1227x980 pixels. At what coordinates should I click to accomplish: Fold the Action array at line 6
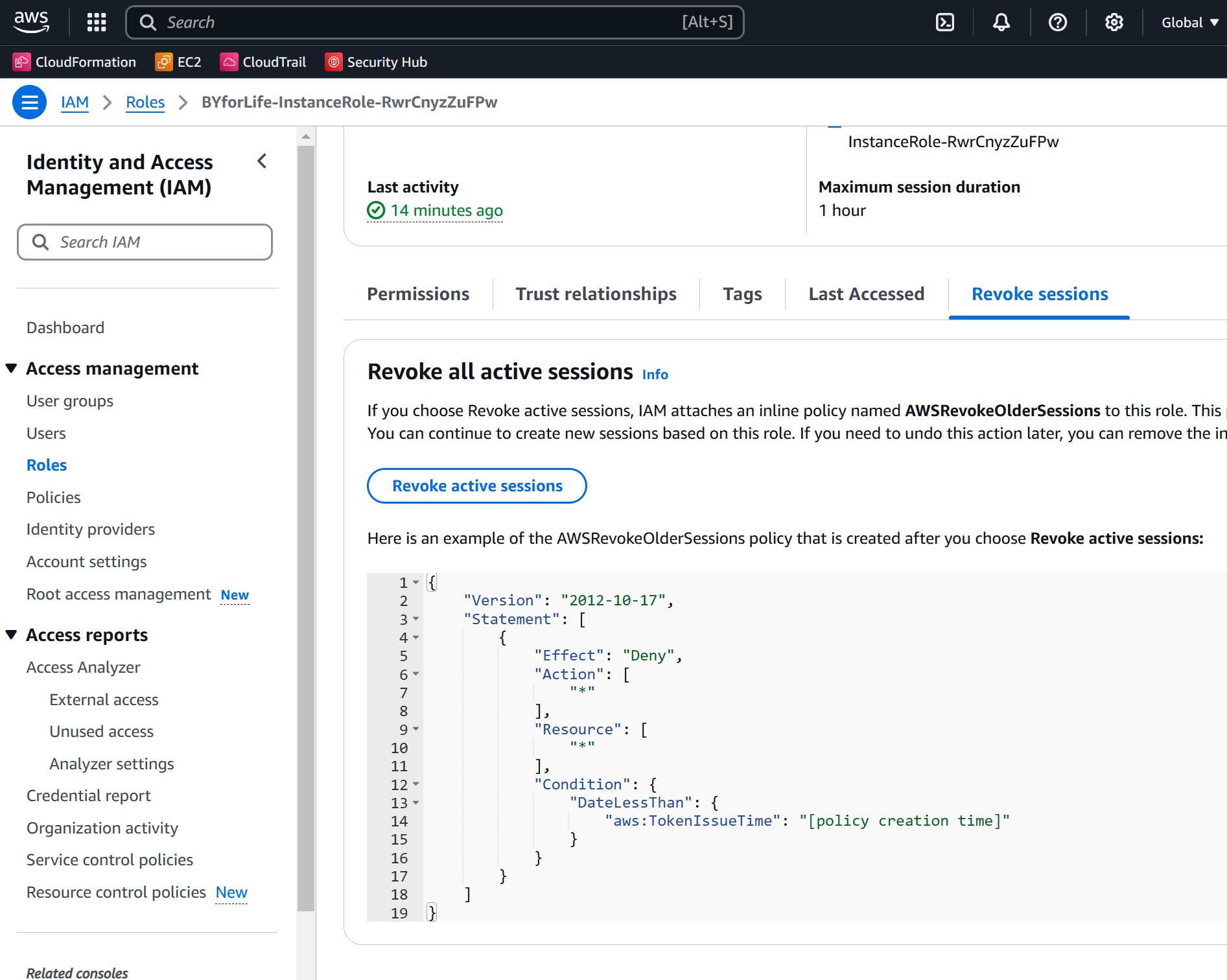[x=415, y=675]
